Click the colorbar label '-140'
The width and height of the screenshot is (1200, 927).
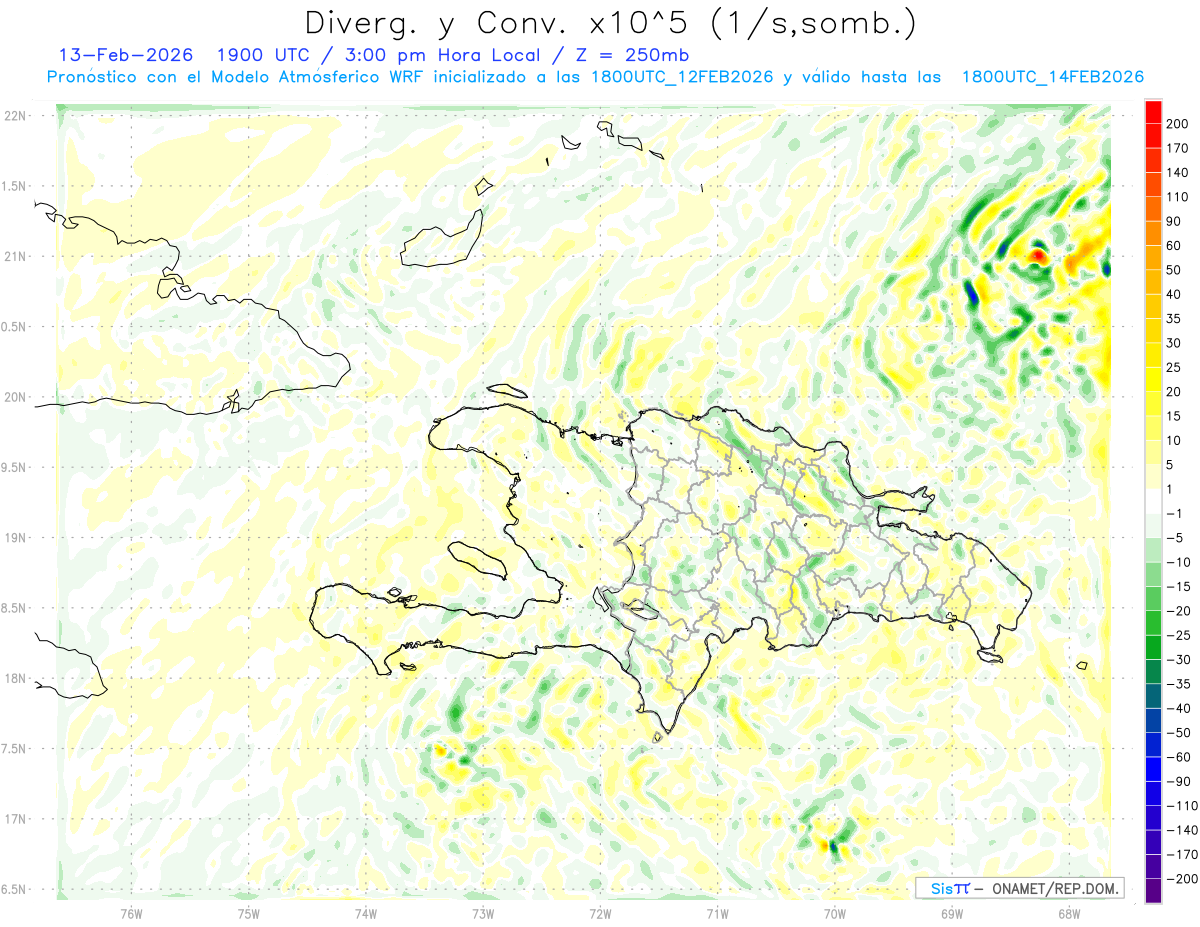[1180, 830]
